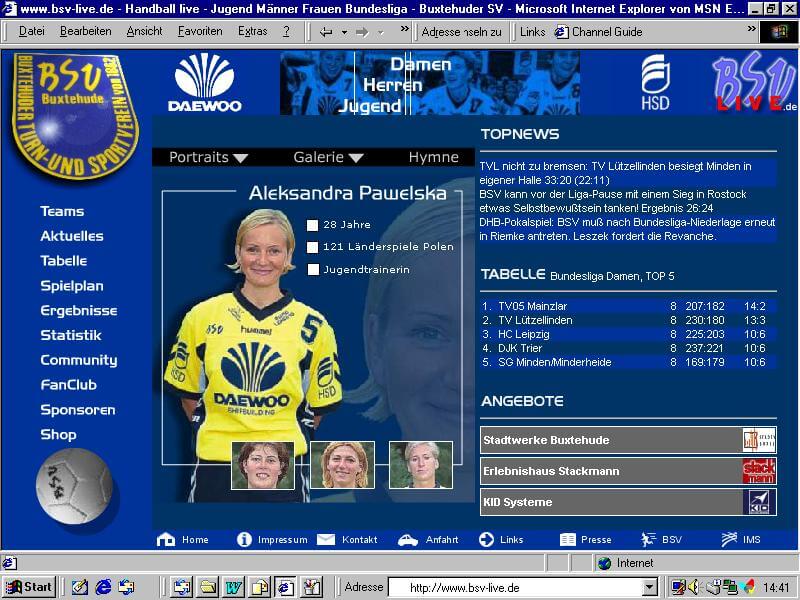The width and height of the screenshot is (800, 600).
Task: Open the HSD sponsor logo
Action: click(655, 83)
